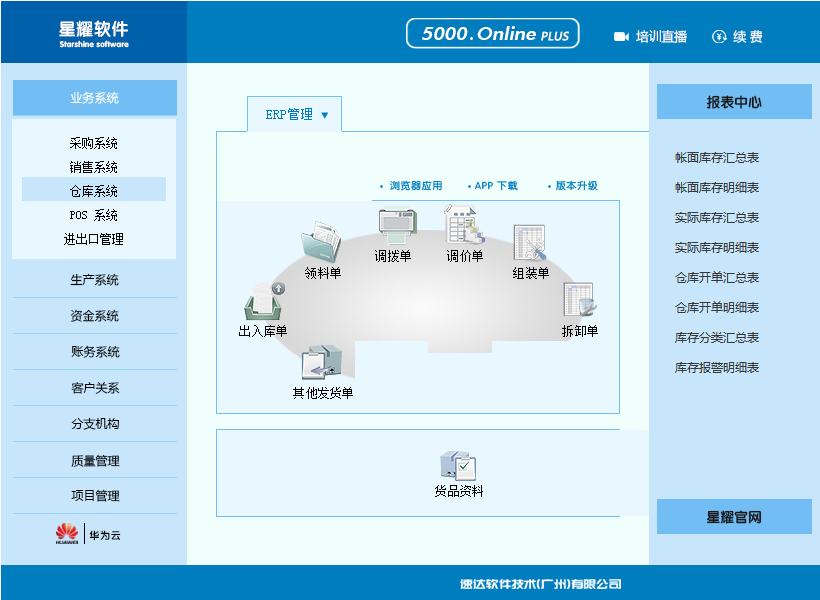Click the 续费 yuan coin icon
The image size is (820, 600).
(719, 37)
